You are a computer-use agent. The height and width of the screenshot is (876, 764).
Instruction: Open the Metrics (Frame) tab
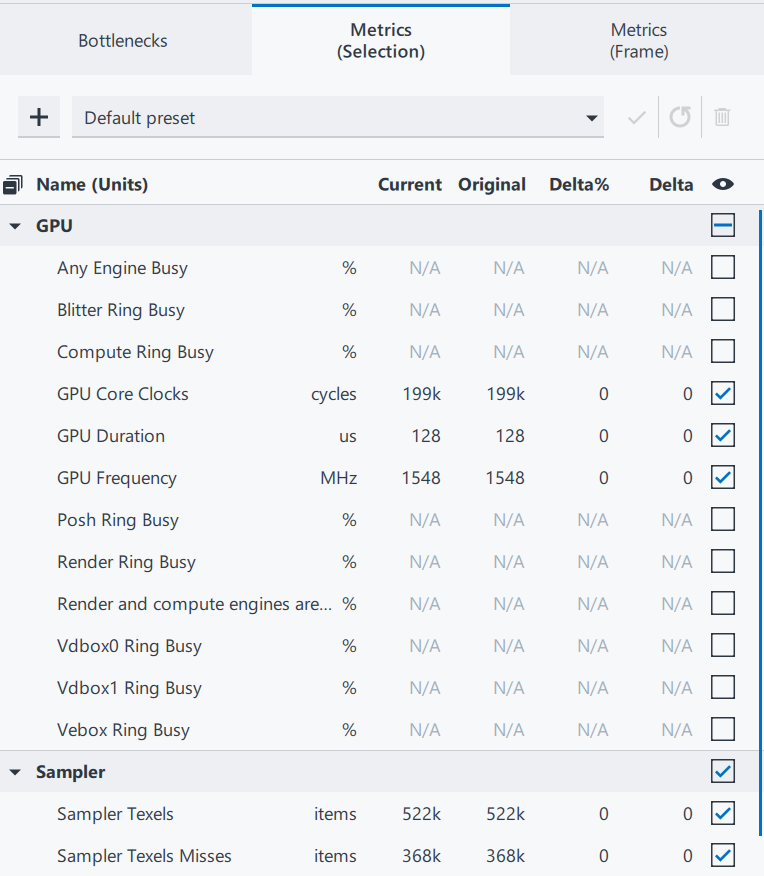pos(638,40)
